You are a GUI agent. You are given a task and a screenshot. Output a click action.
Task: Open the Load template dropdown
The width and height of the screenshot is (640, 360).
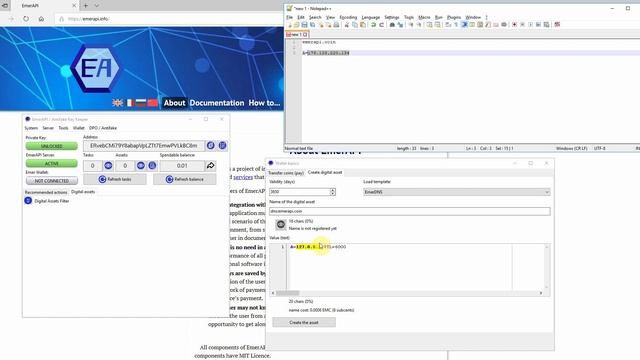pyautogui.click(x=456, y=192)
